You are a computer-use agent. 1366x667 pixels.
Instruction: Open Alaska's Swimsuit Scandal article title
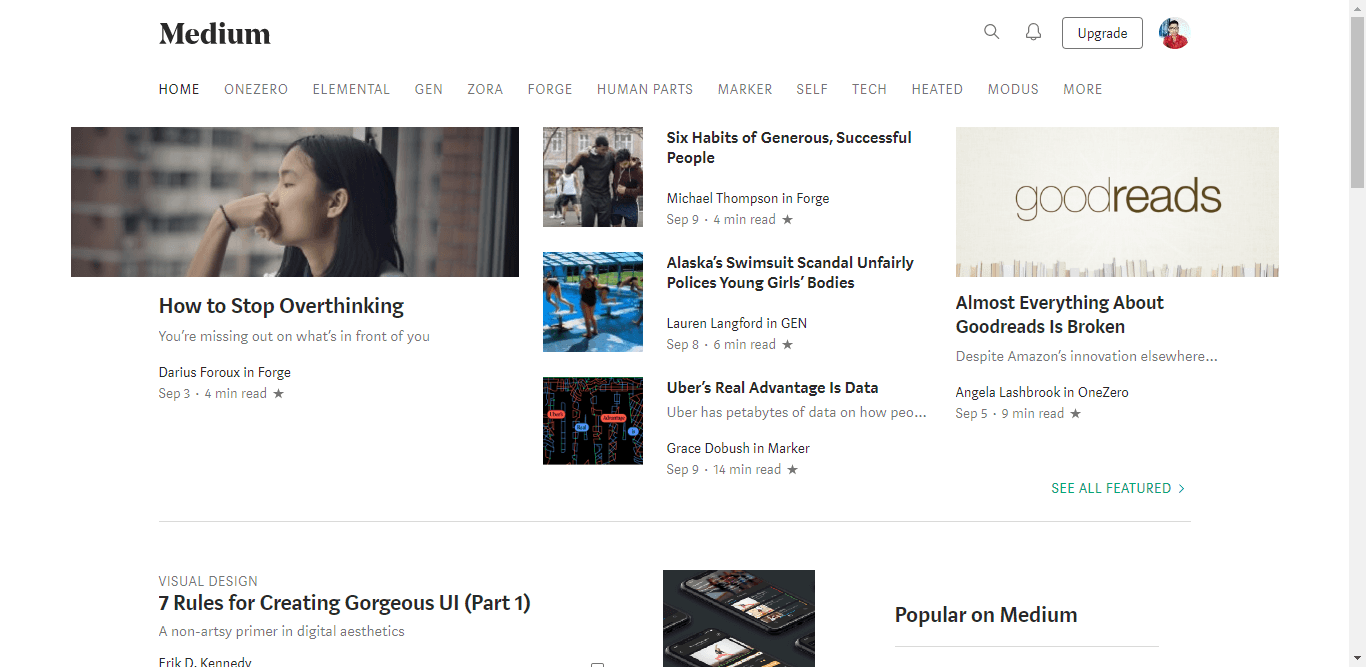coord(790,273)
